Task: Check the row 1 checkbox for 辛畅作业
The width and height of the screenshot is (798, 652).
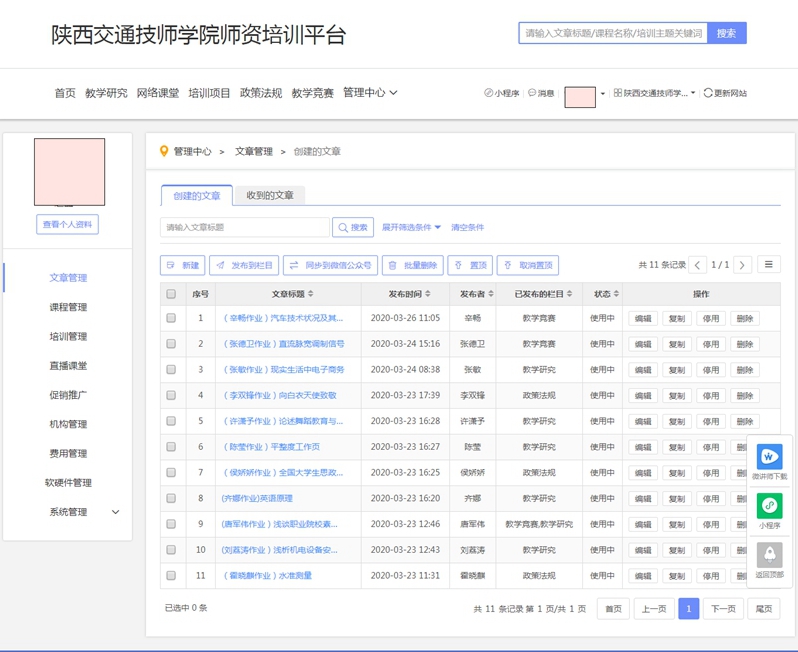Action: coord(171,318)
